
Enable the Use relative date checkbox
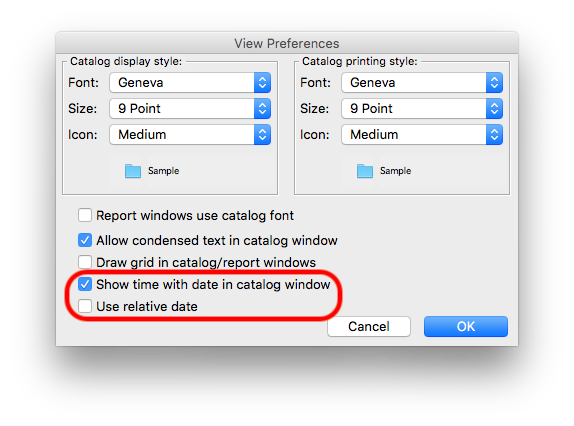(x=85, y=306)
